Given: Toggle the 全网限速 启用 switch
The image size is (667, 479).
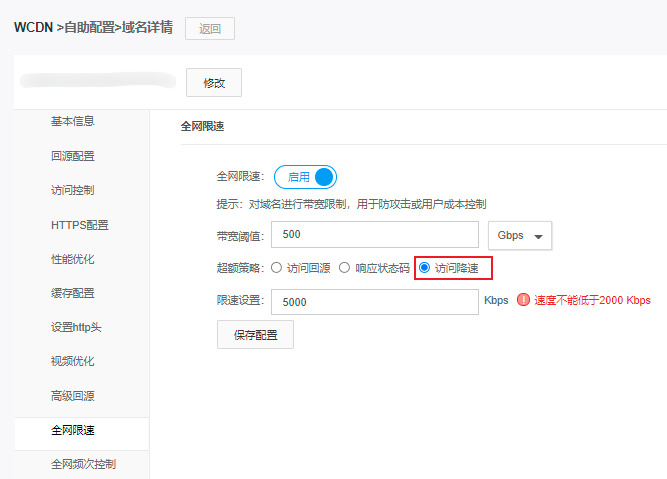Looking at the screenshot, I should pos(305,177).
